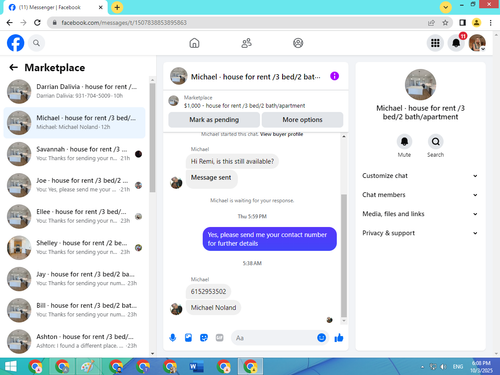Click the chat messages vertical scrollbar
500x375 pixels.
coord(344,255)
